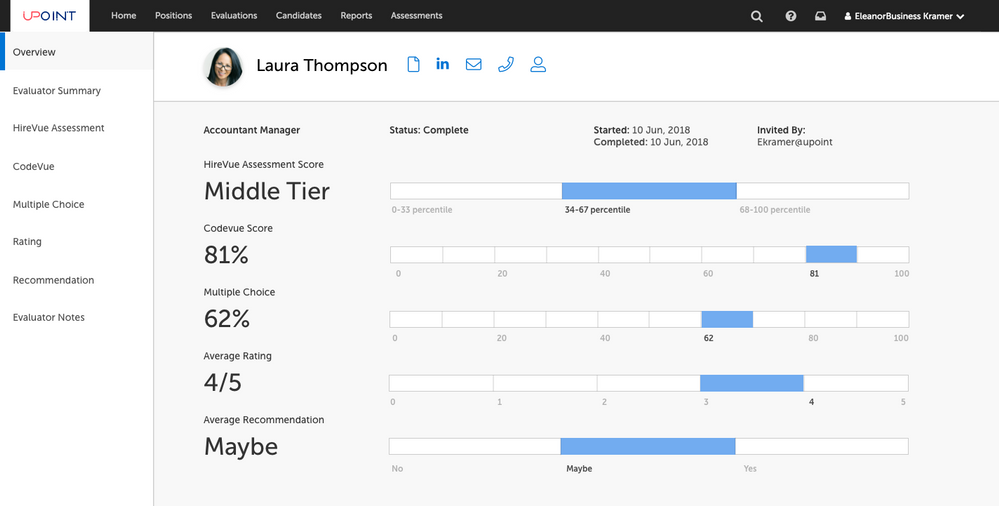Screen dimensions: 999x506
Task: Select Evaluator Summary in sidebar
Action: point(57,91)
